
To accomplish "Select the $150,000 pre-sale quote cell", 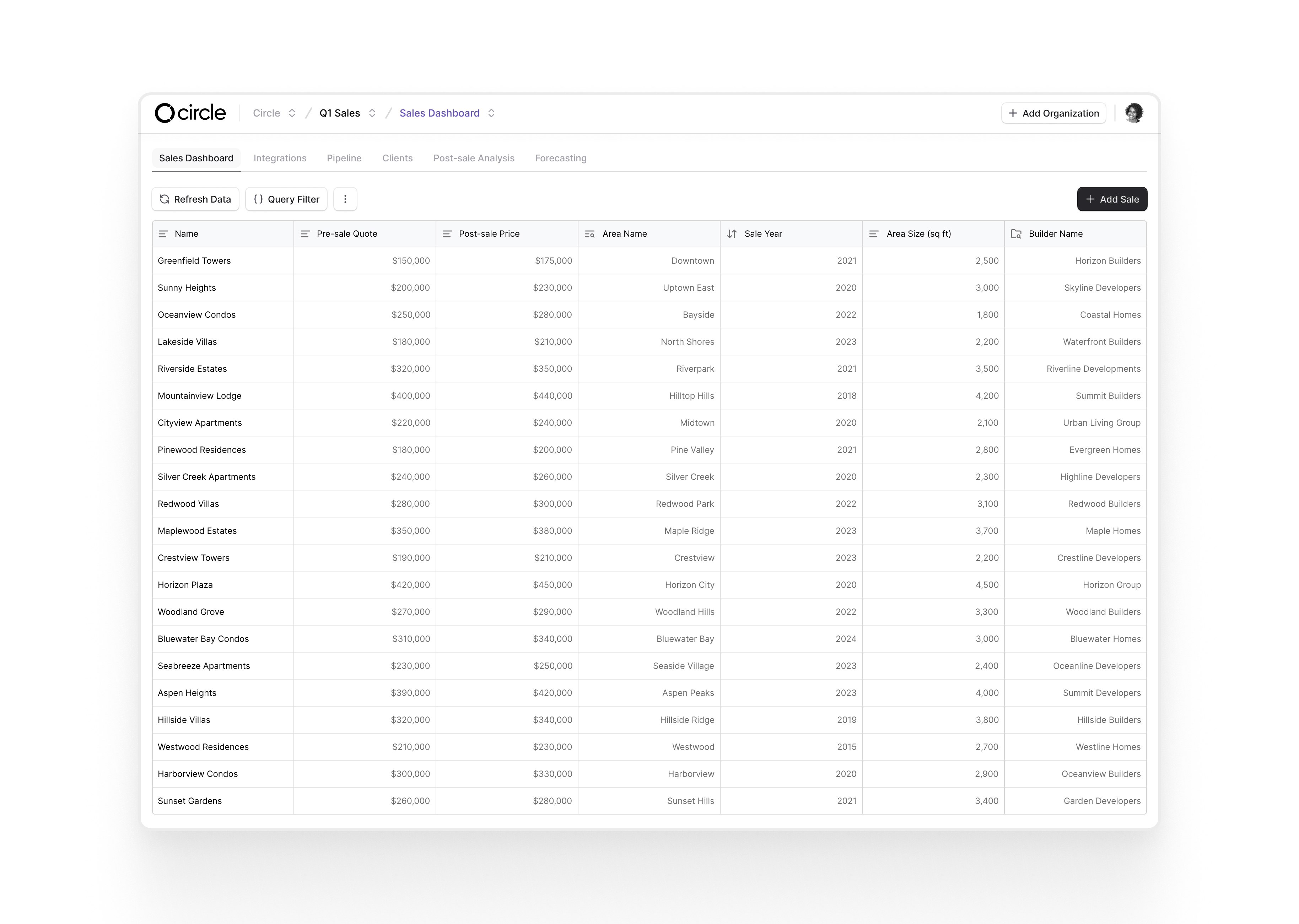I will (365, 260).
